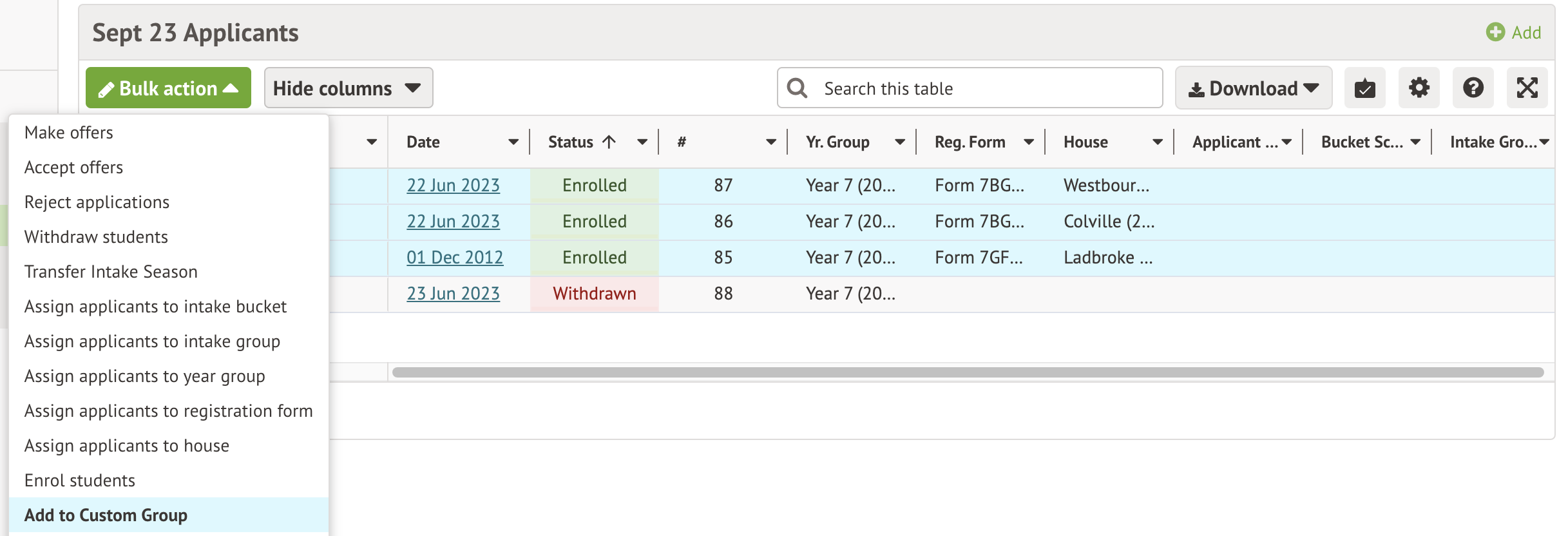
Task: Toggle sort arrow on Status column
Action: pyautogui.click(x=609, y=142)
